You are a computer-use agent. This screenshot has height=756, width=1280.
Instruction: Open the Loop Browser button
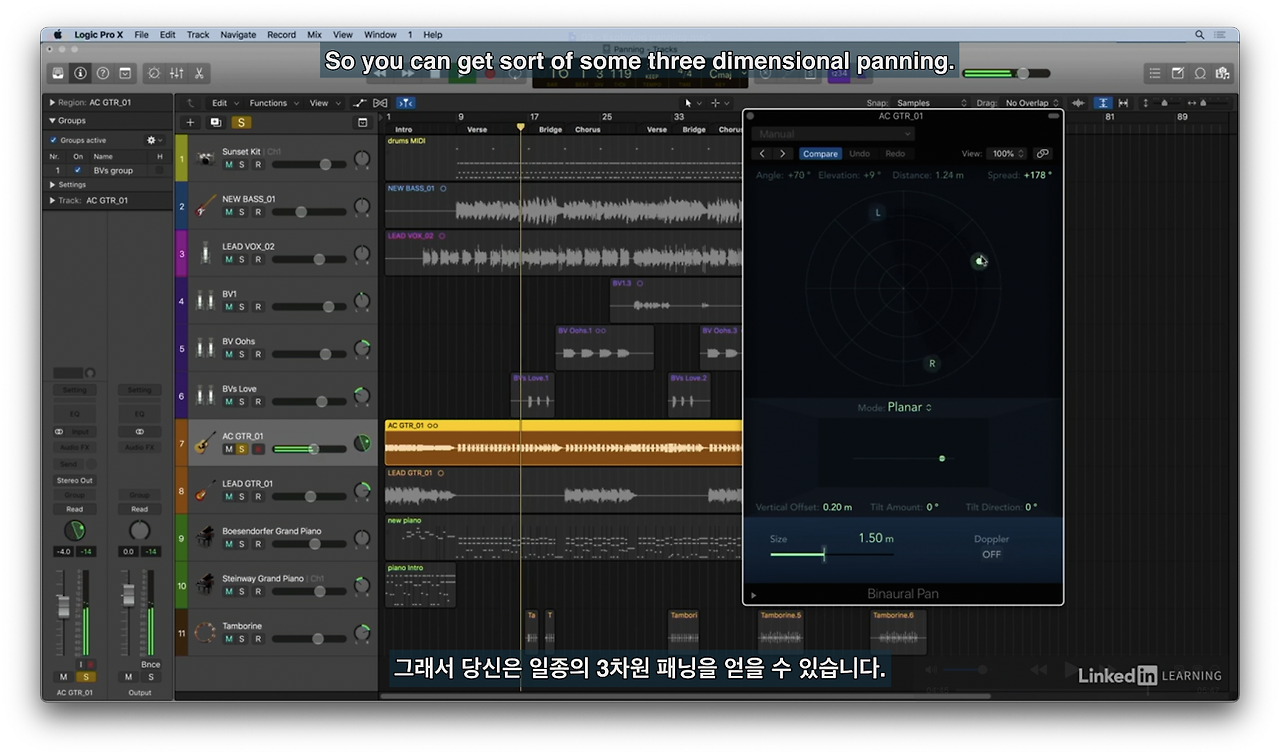tap(1200, 73)
